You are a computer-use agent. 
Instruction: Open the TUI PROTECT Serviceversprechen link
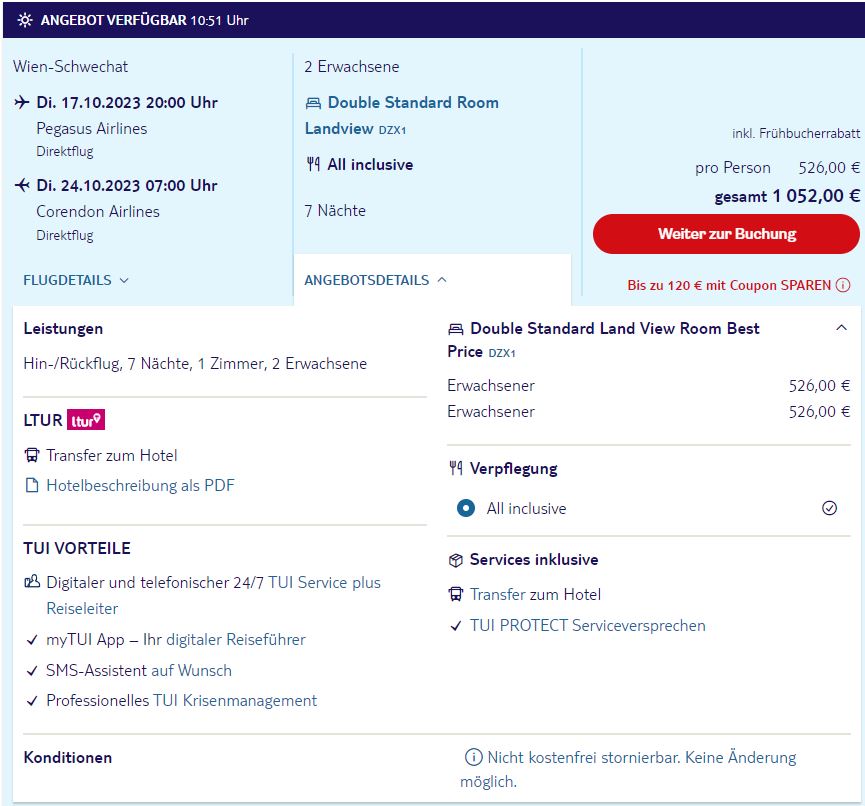pos(588,626)
